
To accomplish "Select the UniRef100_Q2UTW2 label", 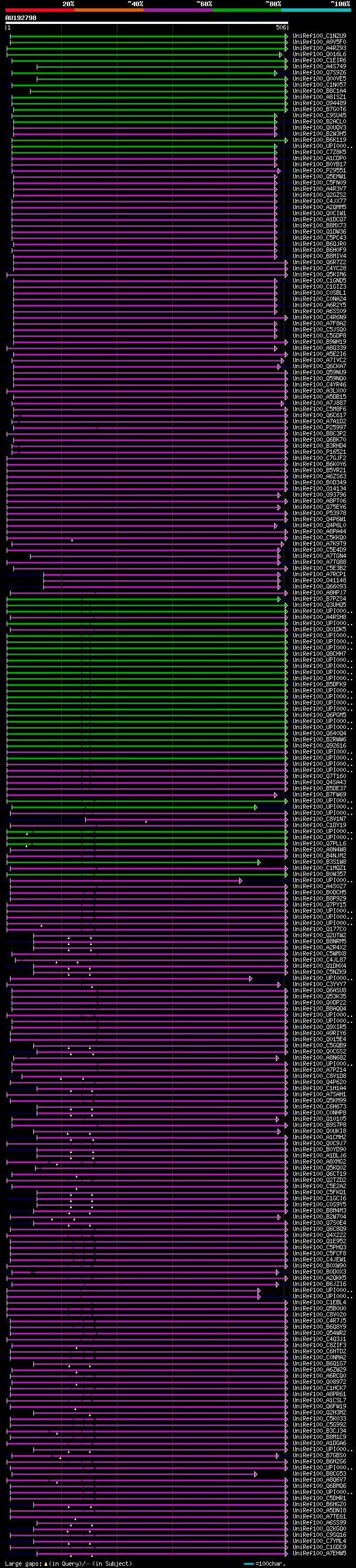I will tap(319, 935).
